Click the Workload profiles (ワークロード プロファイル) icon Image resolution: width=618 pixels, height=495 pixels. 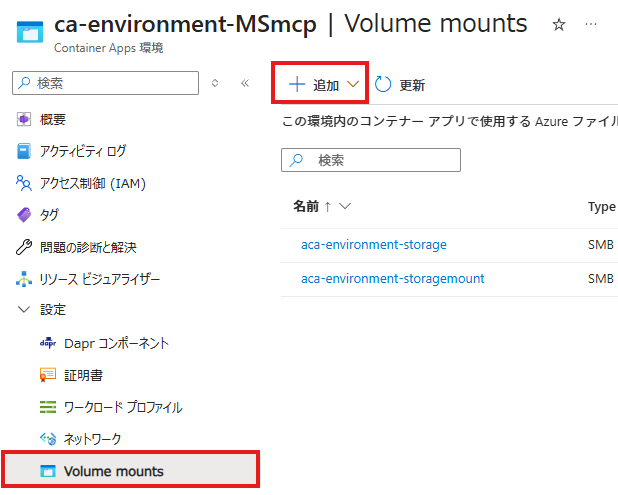[48, 407]
